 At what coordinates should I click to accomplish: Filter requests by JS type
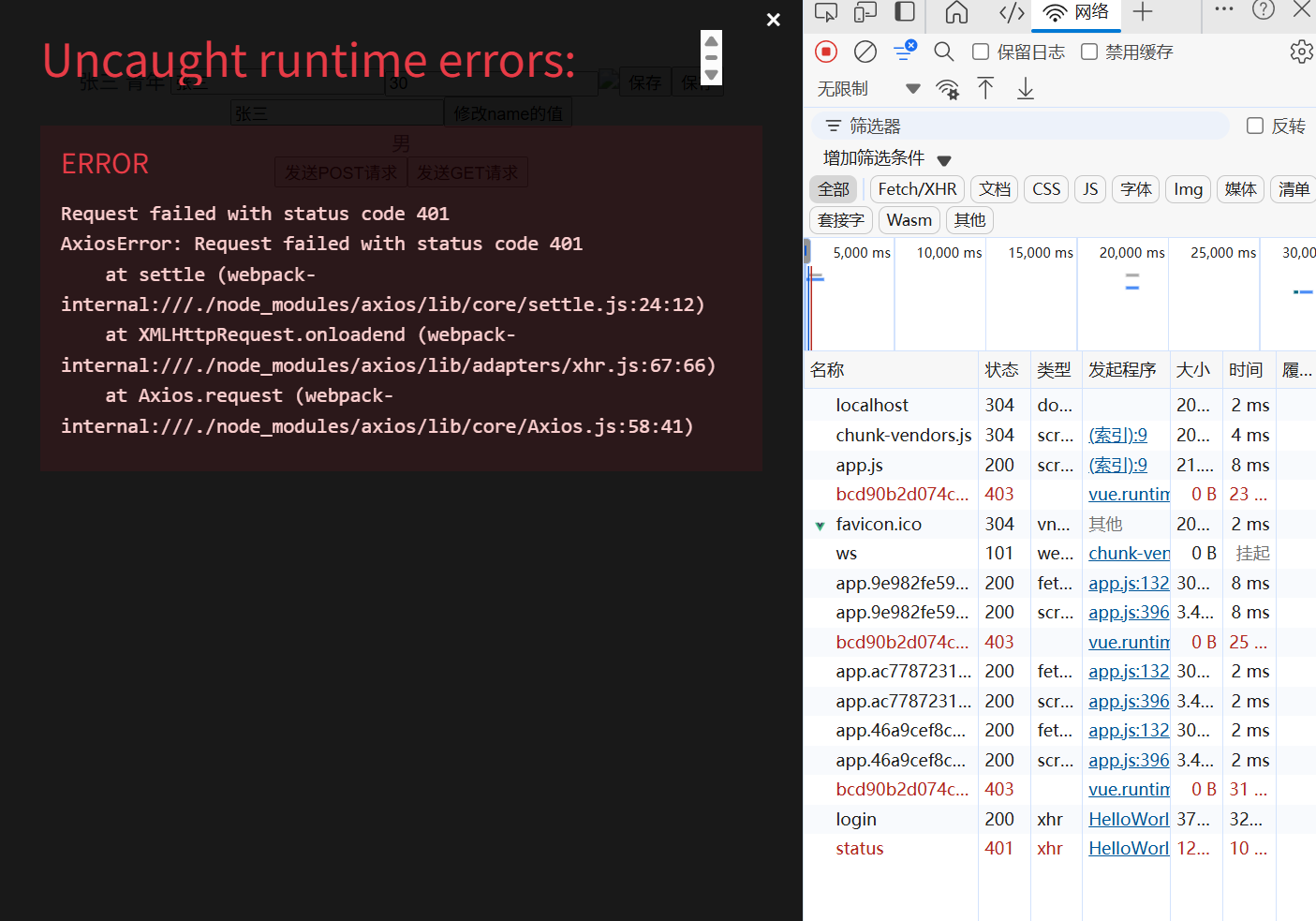click(1090, 189)
